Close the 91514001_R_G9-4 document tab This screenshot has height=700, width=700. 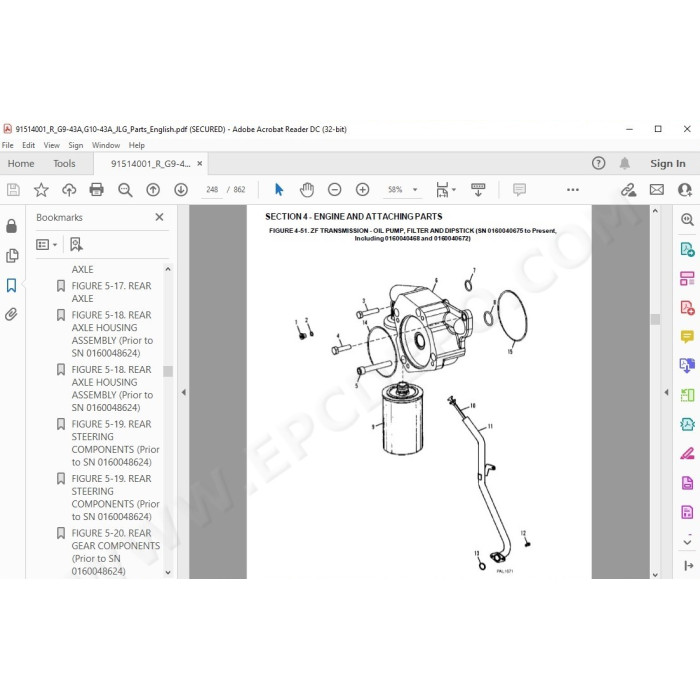click(x=200, y=163)
